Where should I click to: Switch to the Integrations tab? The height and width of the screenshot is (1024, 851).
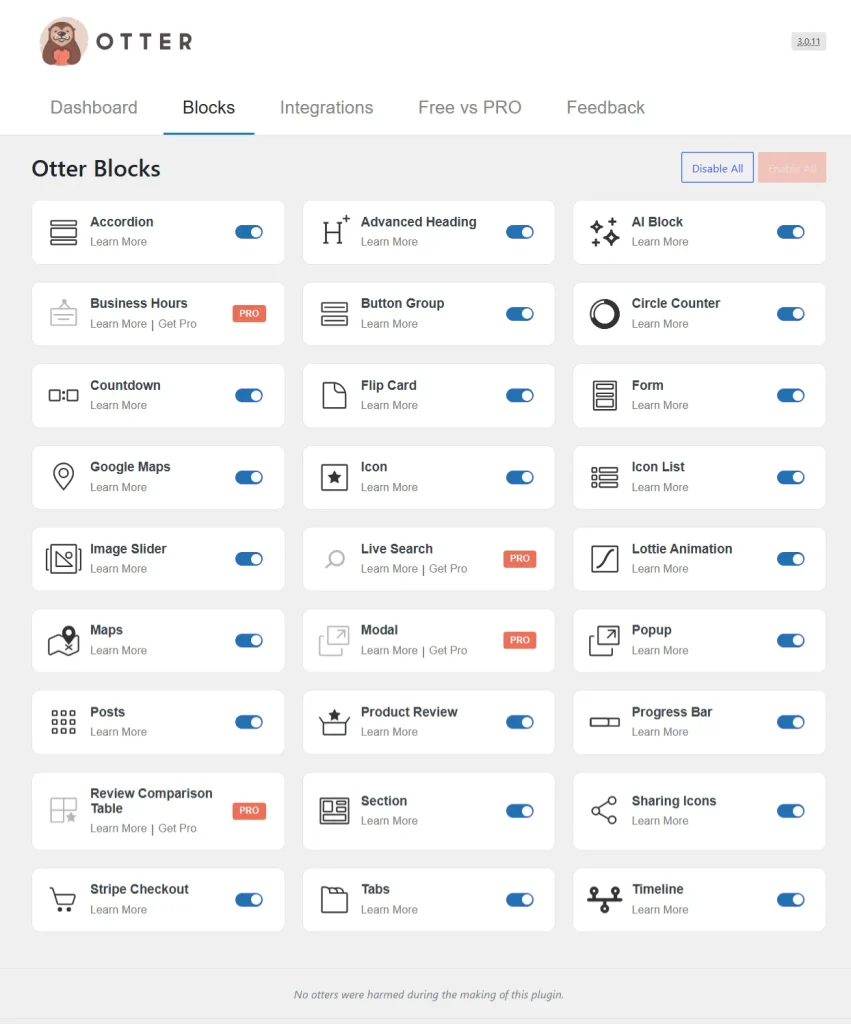click(326, 107)
